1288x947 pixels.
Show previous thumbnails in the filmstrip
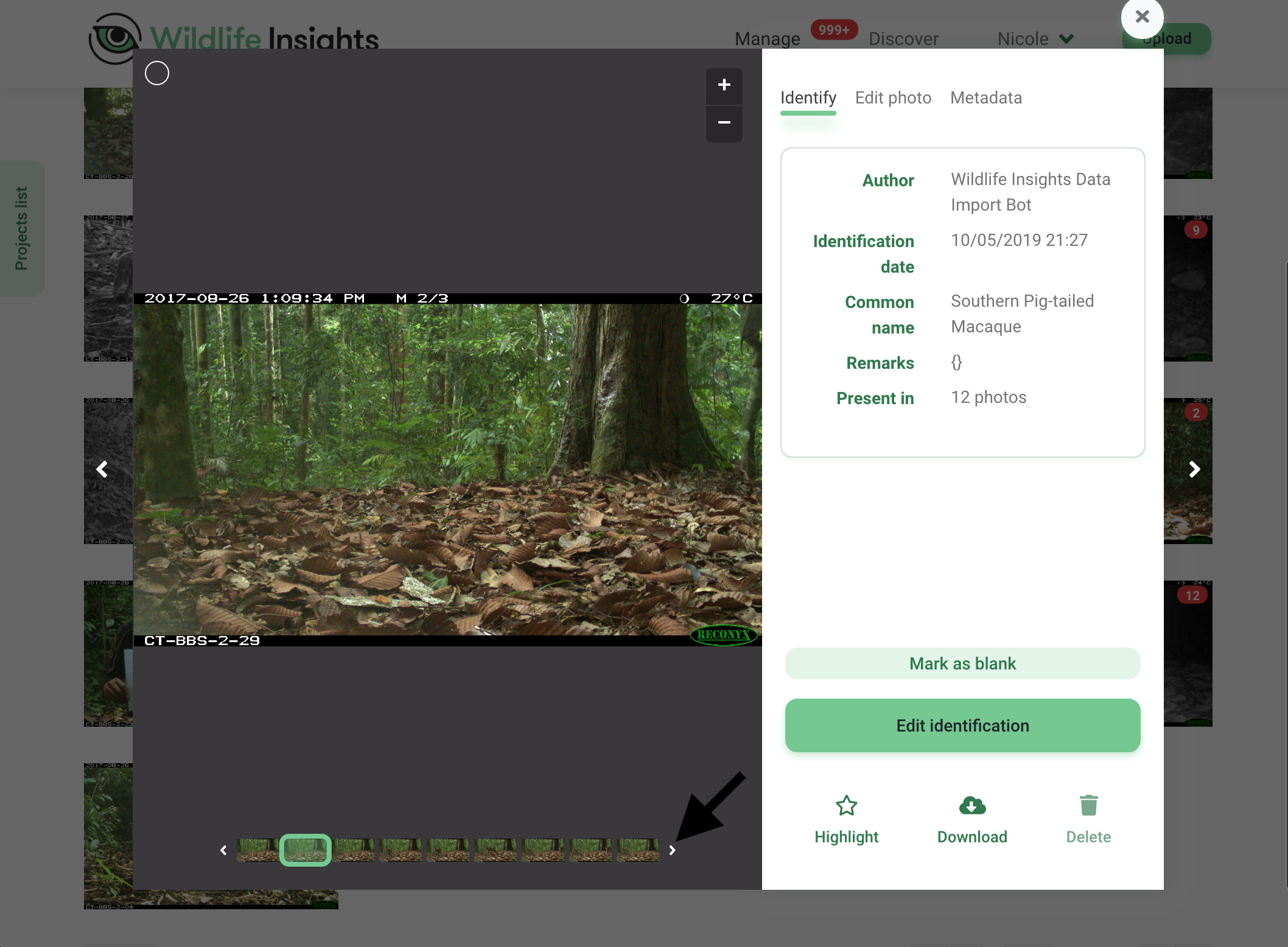pyautogui.click(x=223, y=850)
